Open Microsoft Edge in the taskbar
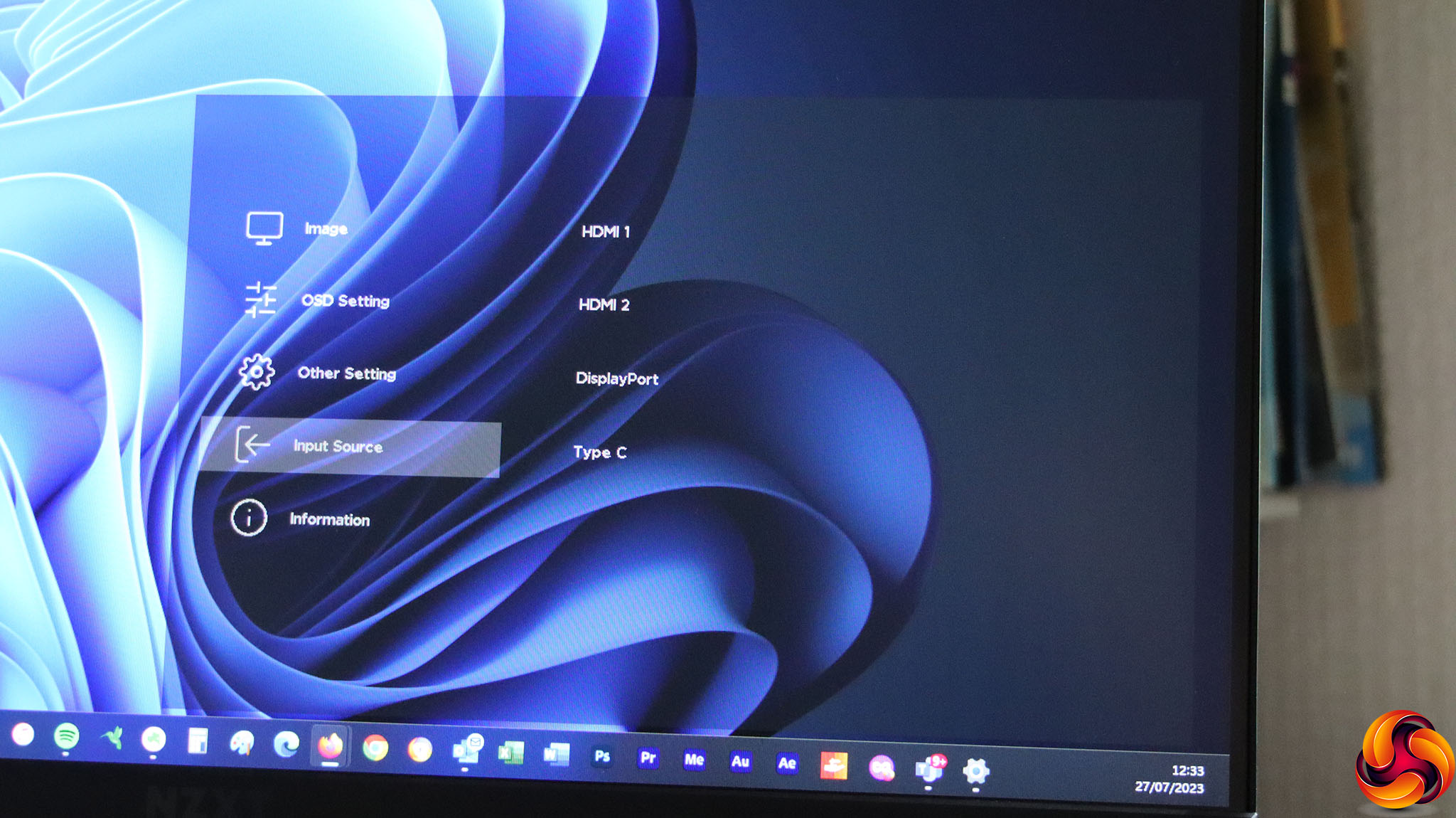 click(286, 744)
